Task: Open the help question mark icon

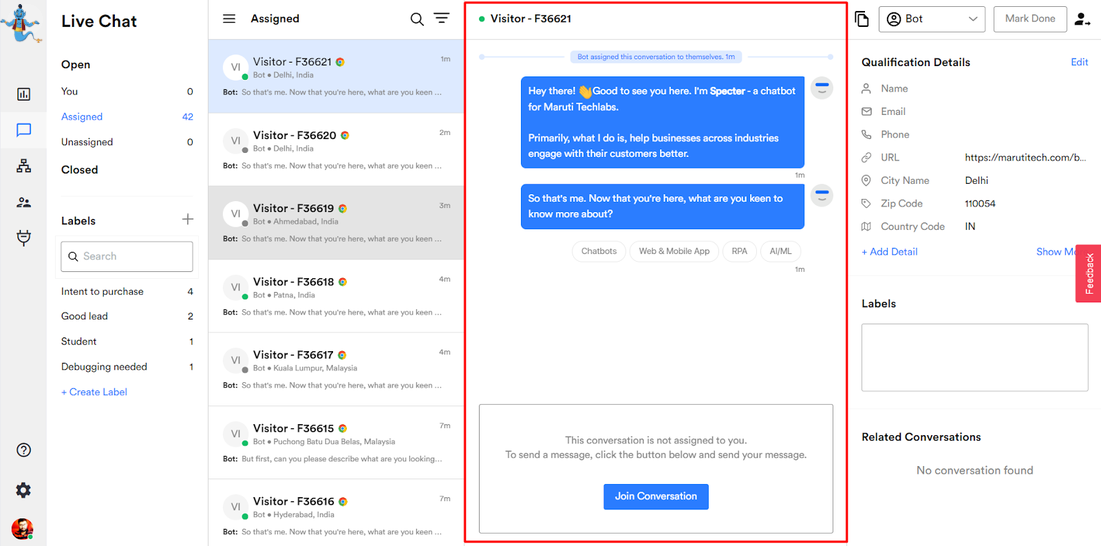Action: pos(23,450)
